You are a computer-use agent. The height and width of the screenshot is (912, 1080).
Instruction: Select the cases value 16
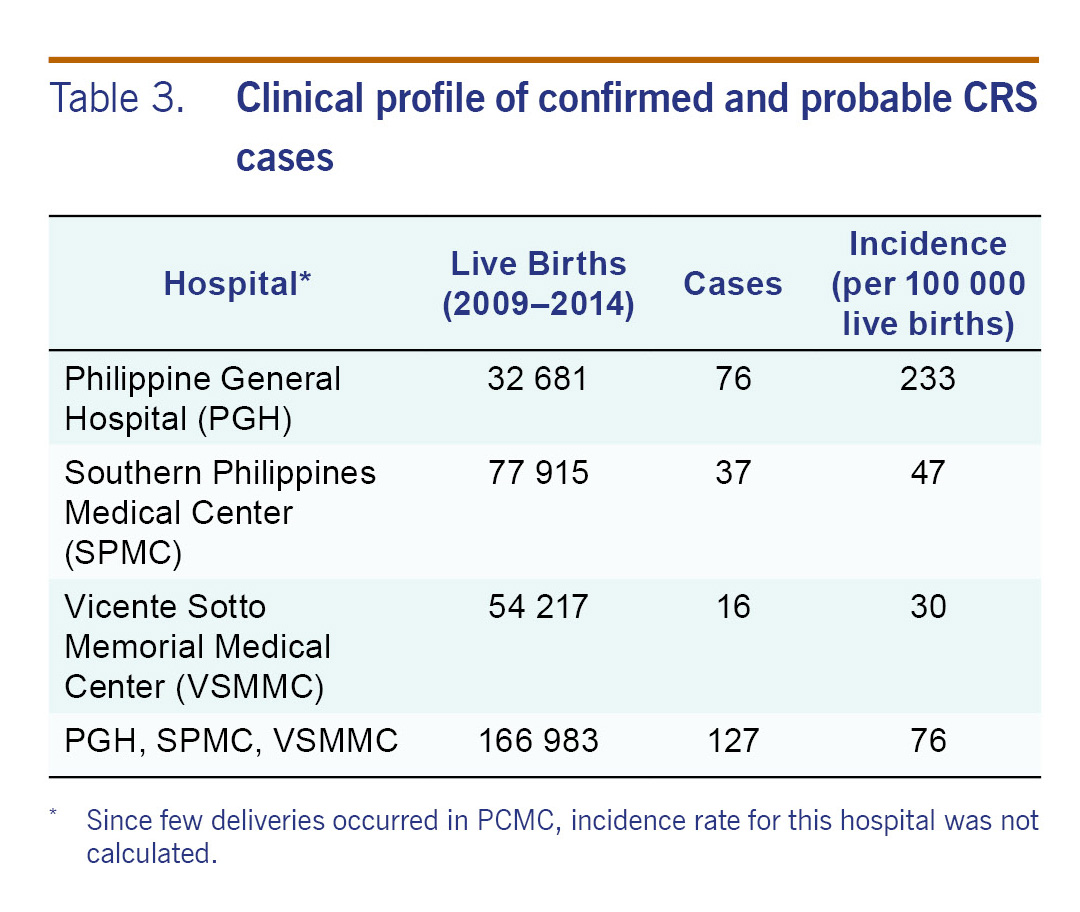[733, 607]
